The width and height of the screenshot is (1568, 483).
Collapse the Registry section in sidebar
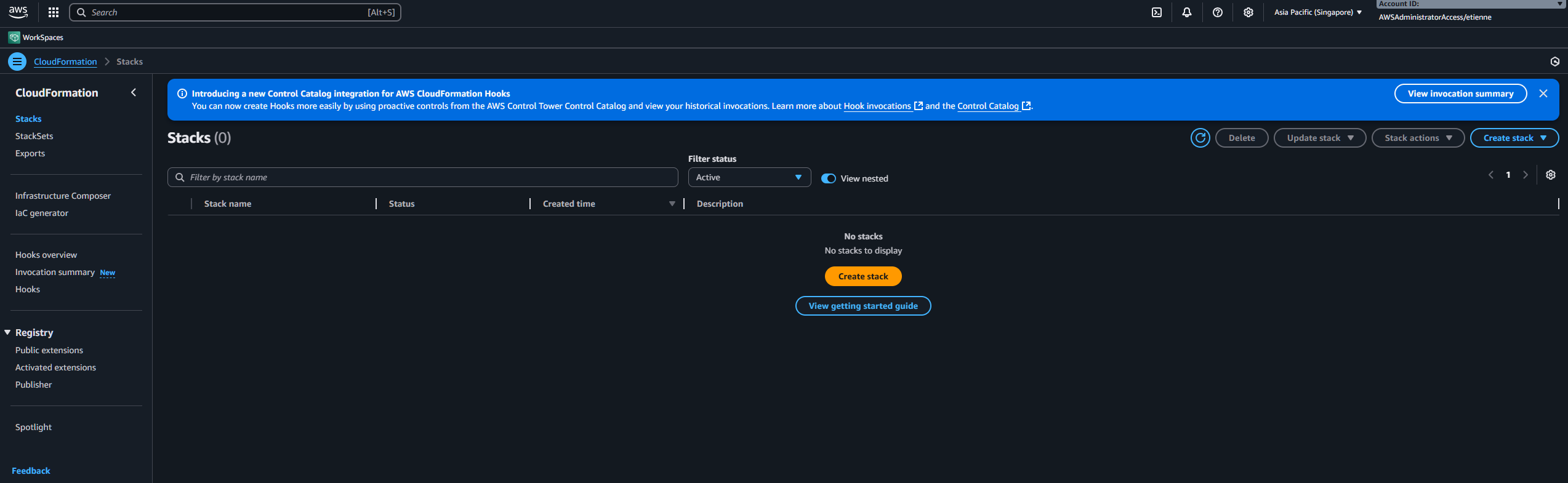pos(7,332)
